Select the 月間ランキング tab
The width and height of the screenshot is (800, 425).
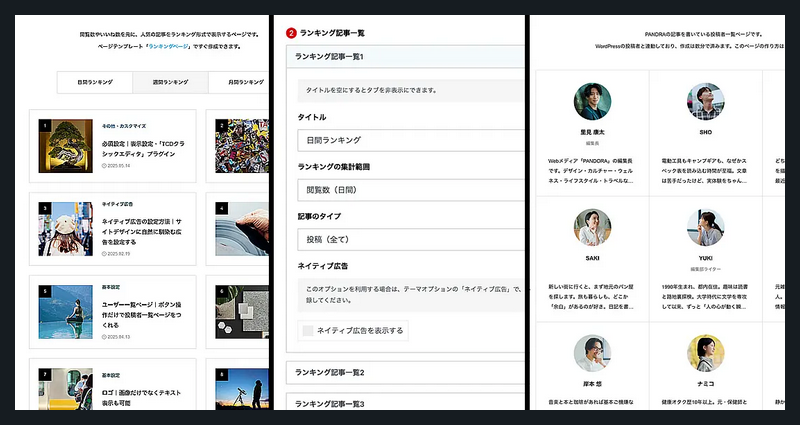tap(239, 82)
